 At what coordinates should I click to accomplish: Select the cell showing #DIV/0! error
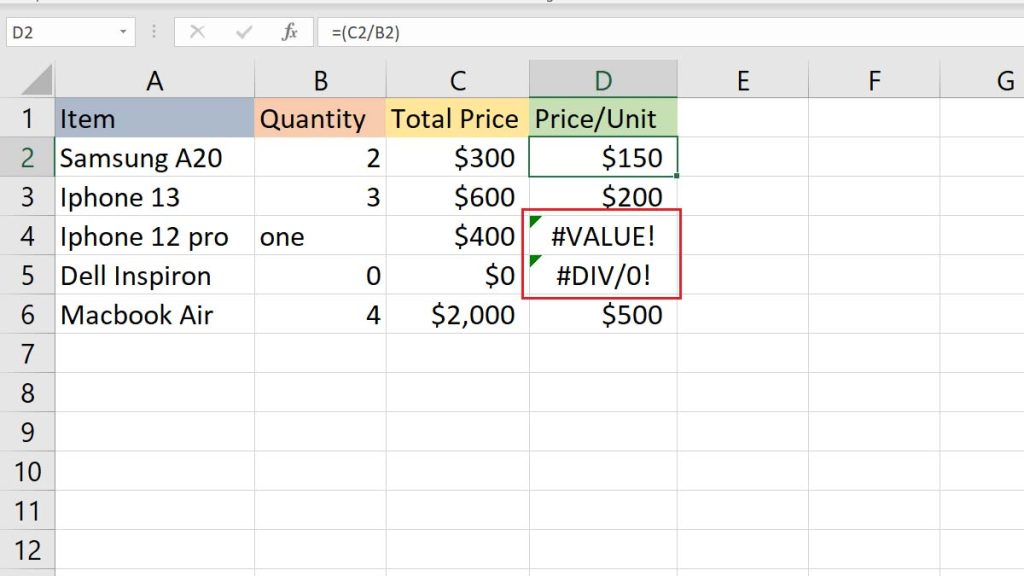(x=603, y=275)
